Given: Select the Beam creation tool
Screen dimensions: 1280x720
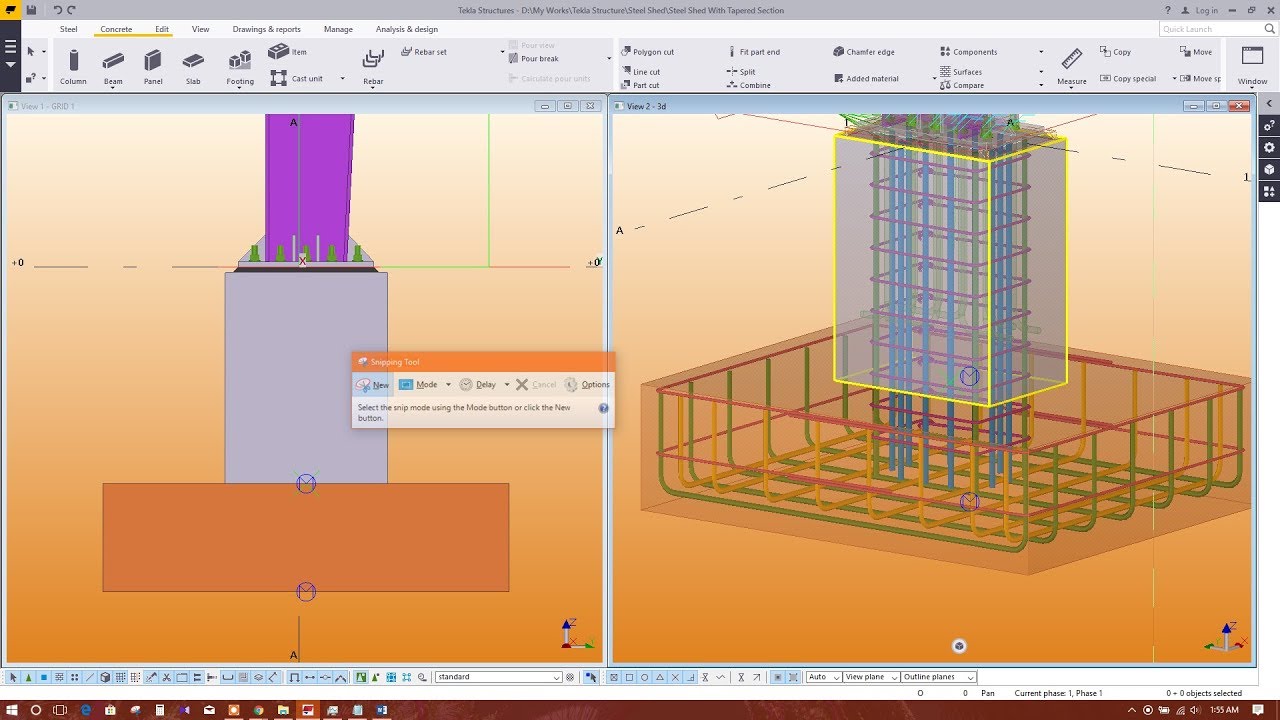Looking at the screenshot, I should pos(112,62).
